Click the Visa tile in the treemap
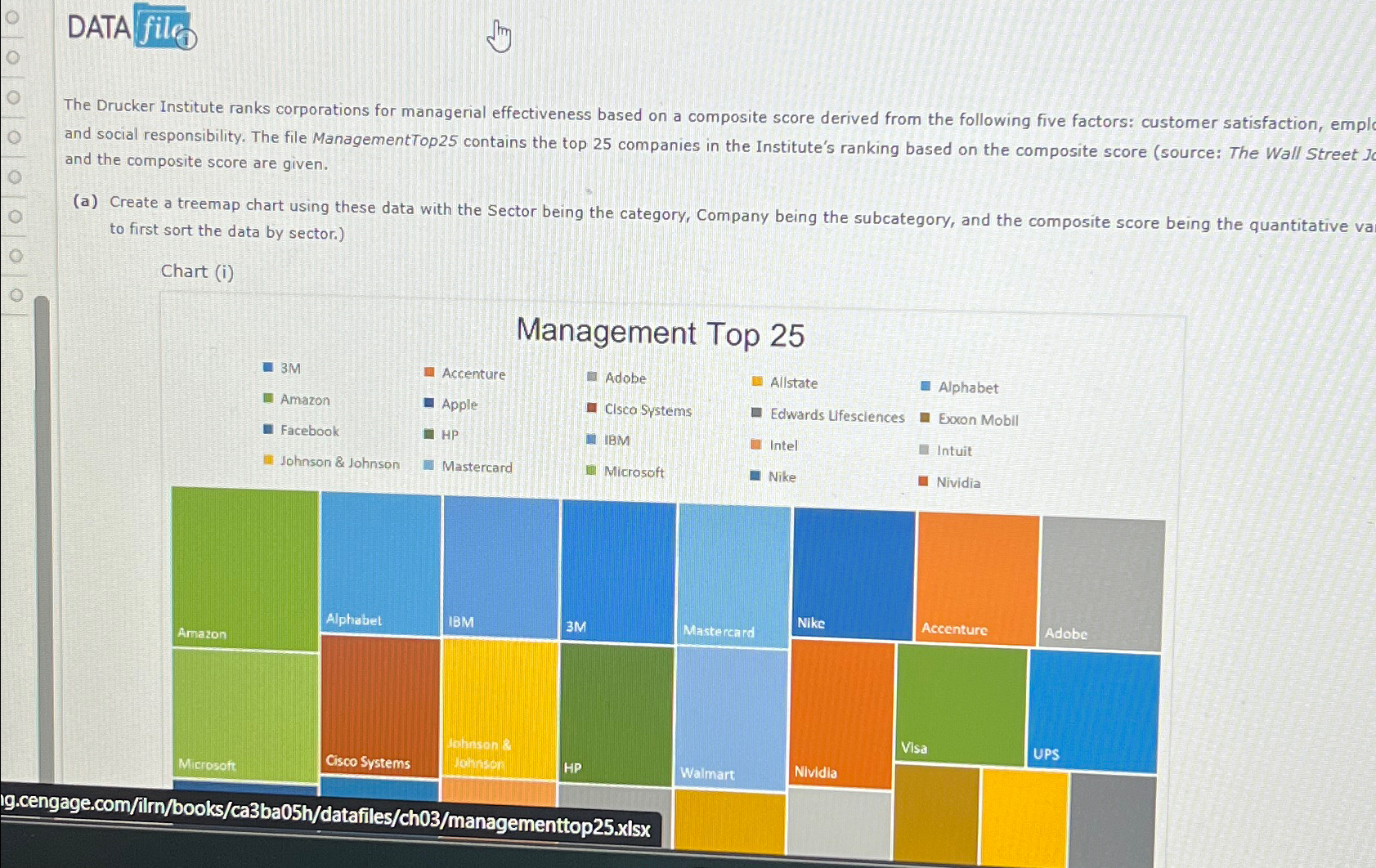The image size is (1376, 868). 961,706
